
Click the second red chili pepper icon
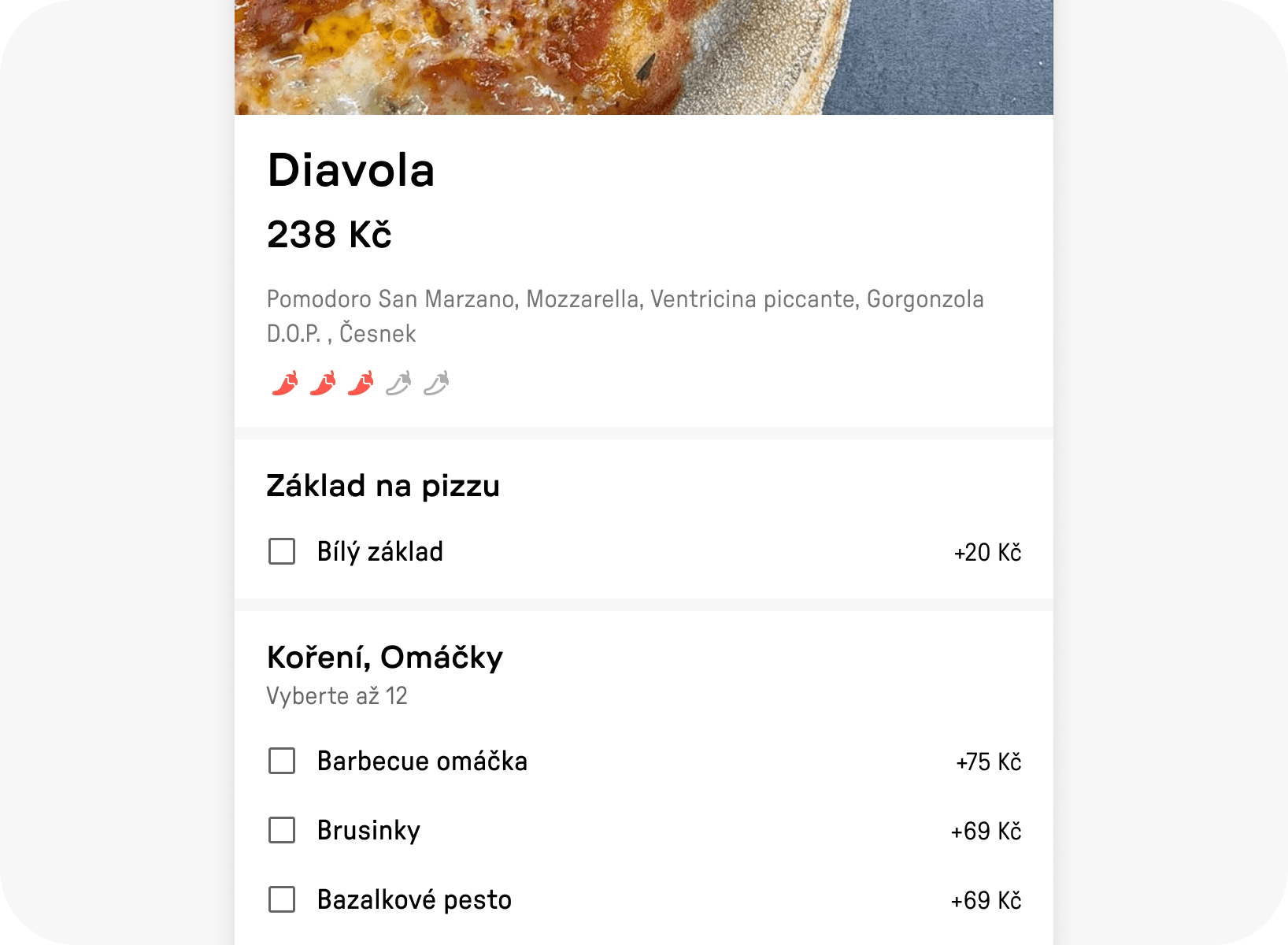pyautogui.click(x=322, y=384)
